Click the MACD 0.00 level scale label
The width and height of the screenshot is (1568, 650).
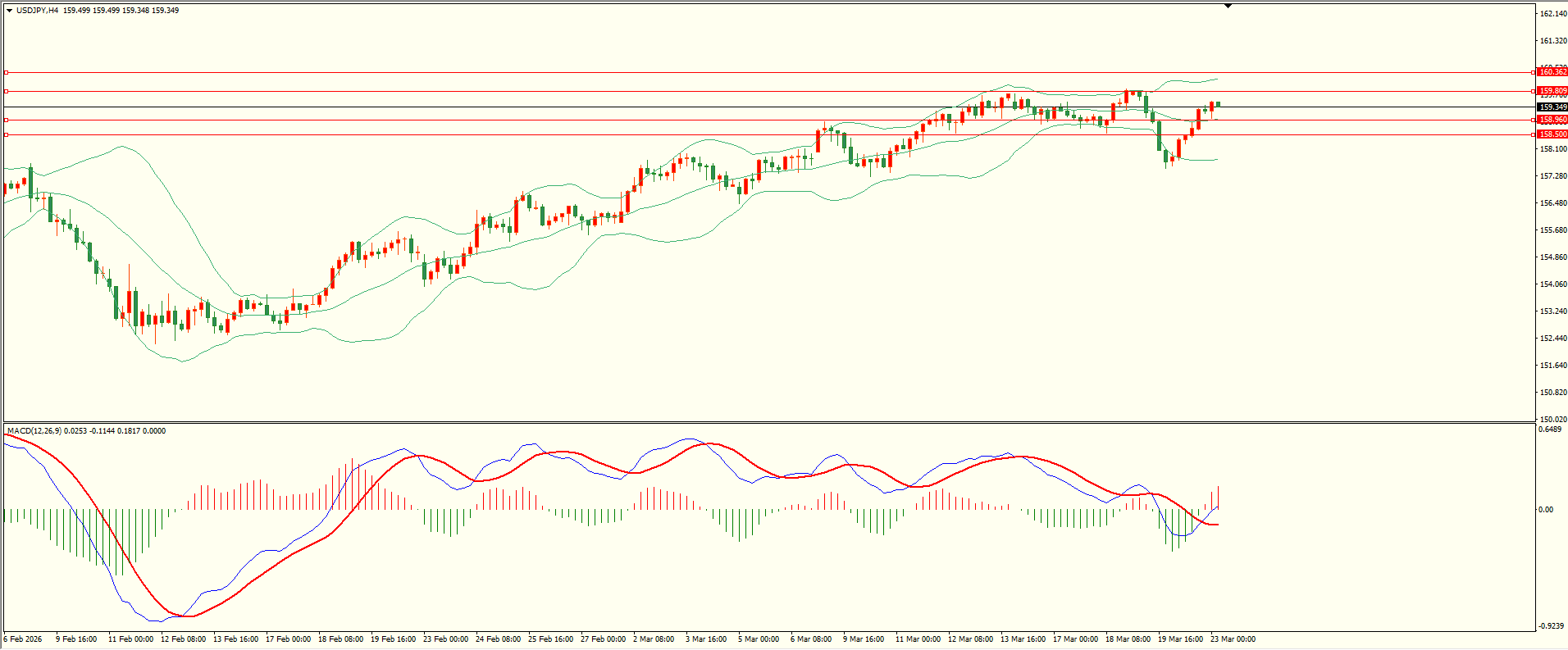point(1545,510)
